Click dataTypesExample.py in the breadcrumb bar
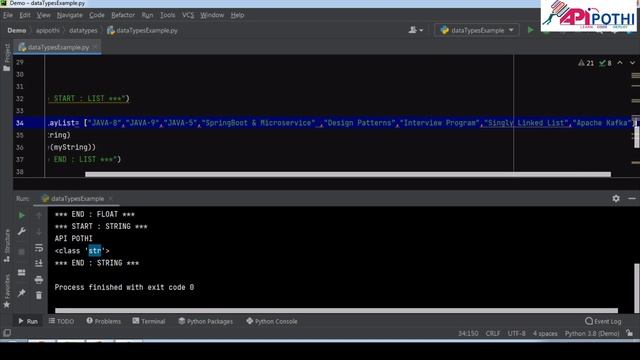This screenshot has width=640, height=360. 142,31
